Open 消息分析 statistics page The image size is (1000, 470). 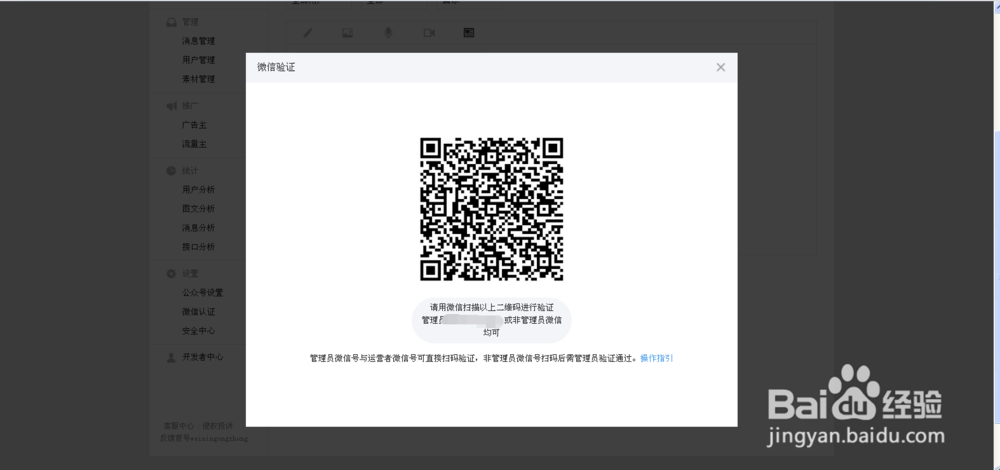click(x=198, y=228)
